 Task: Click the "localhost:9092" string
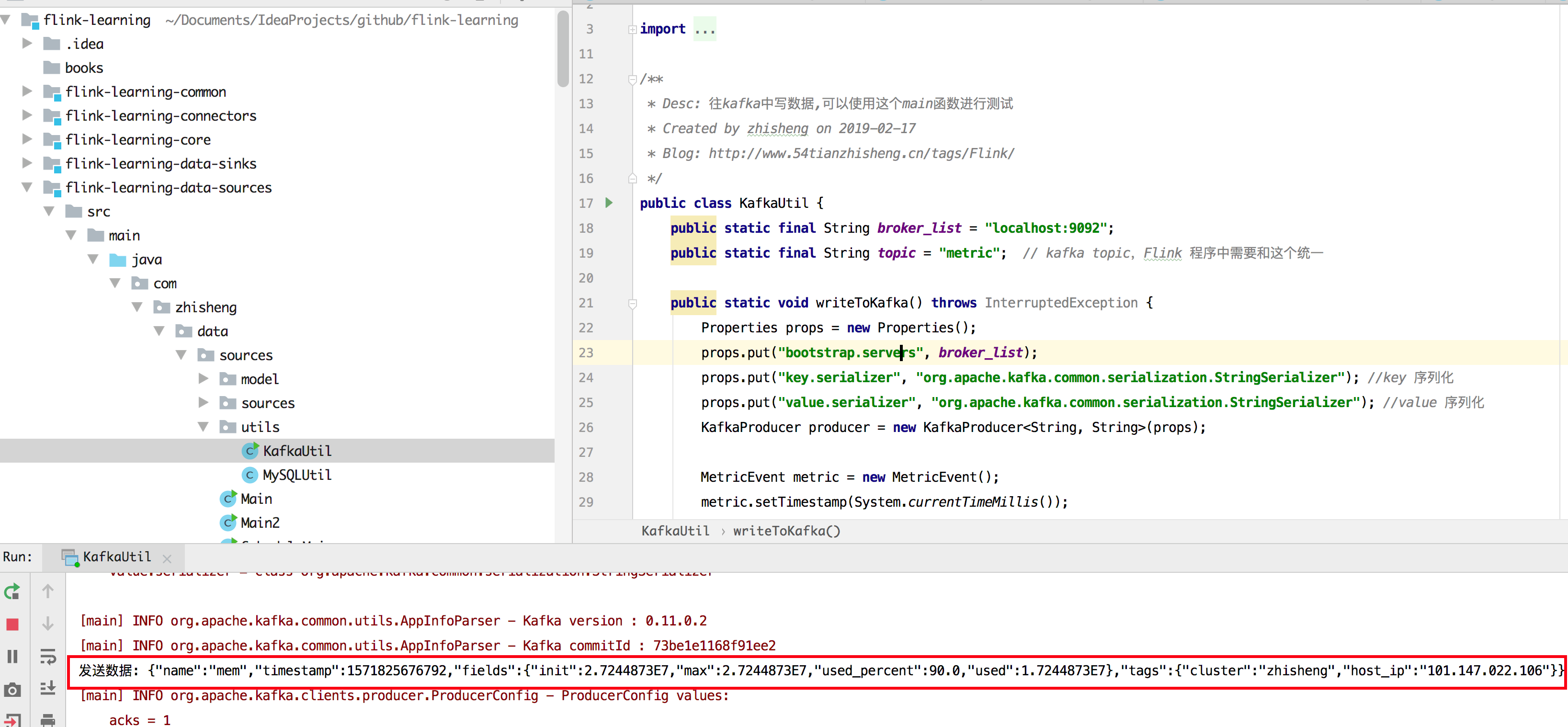(x=1046, y=228)
